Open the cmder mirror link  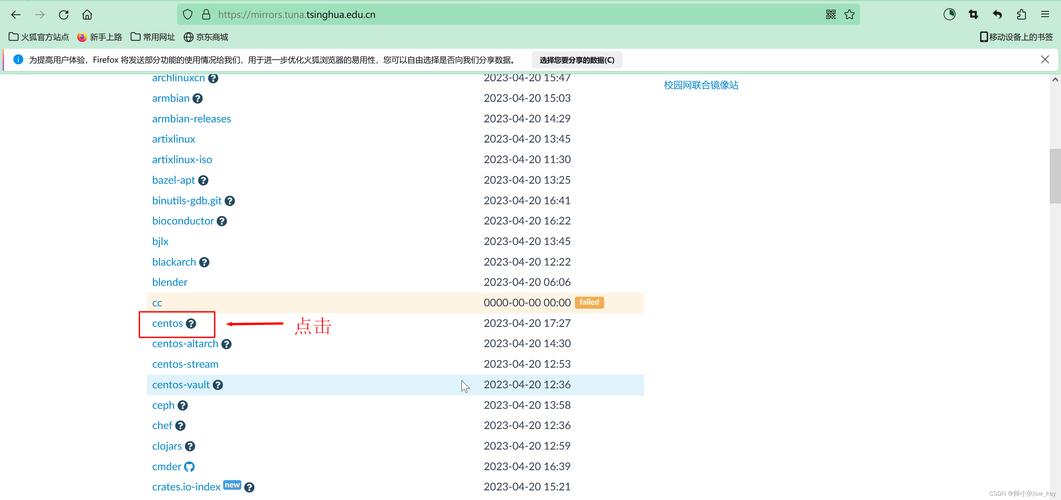click(x=166, y=467)
